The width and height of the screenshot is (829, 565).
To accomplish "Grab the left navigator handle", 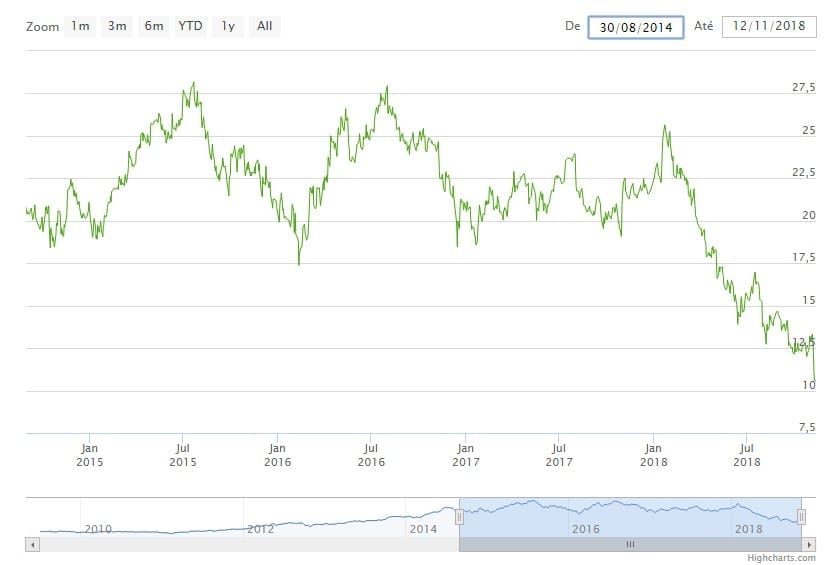I will click(459, 517).
